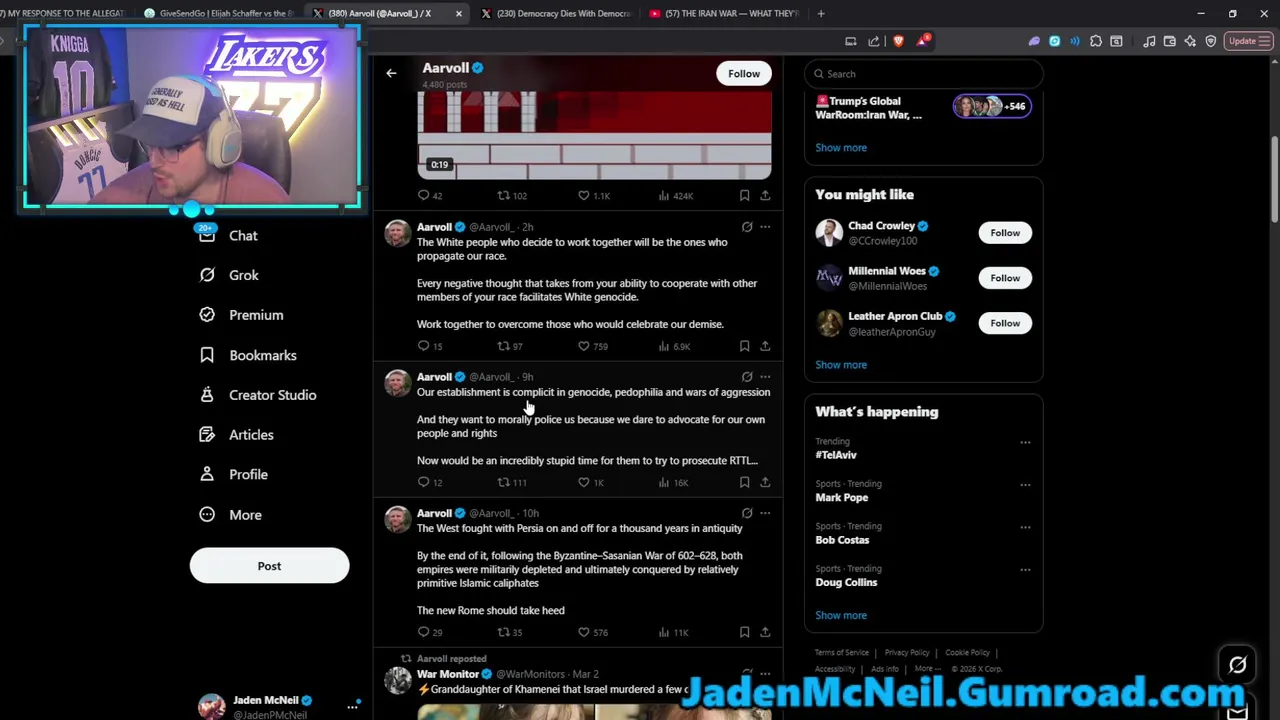Show more under What's happening
This screenshot has width=1280, height=720.
(841, 615)
